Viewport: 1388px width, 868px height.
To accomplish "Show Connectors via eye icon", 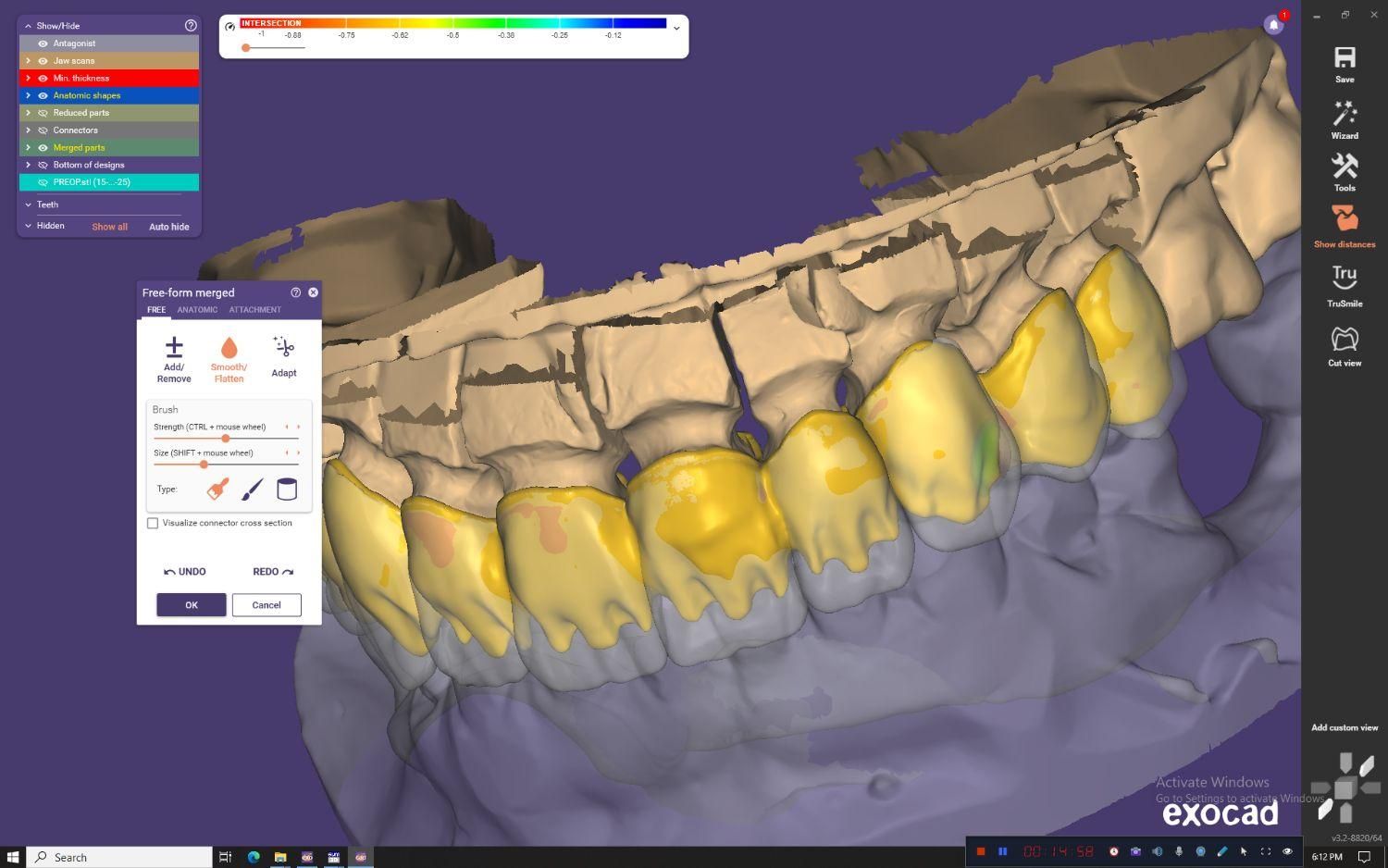I will click(43, 130).
